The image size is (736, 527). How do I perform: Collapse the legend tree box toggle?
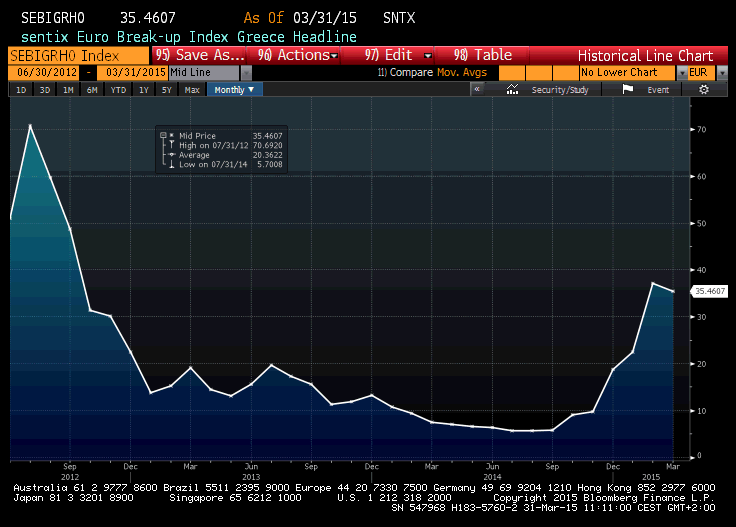[x=163, y=135]
